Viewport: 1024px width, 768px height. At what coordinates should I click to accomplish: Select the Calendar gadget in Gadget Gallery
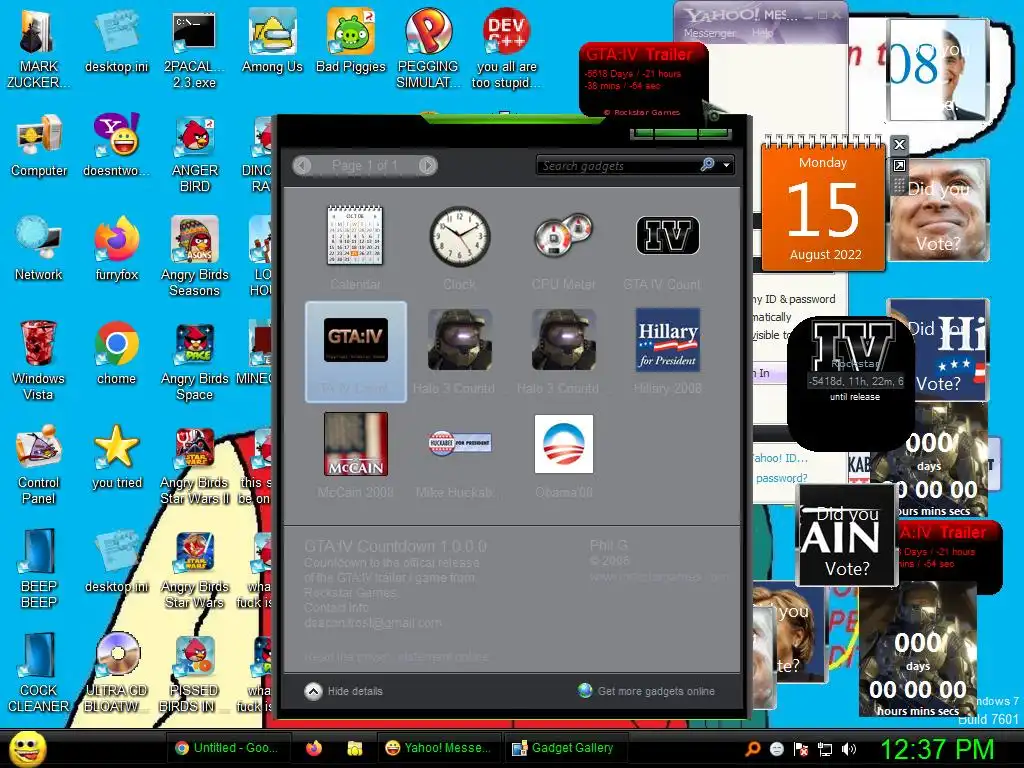click(x=355, y=247)
